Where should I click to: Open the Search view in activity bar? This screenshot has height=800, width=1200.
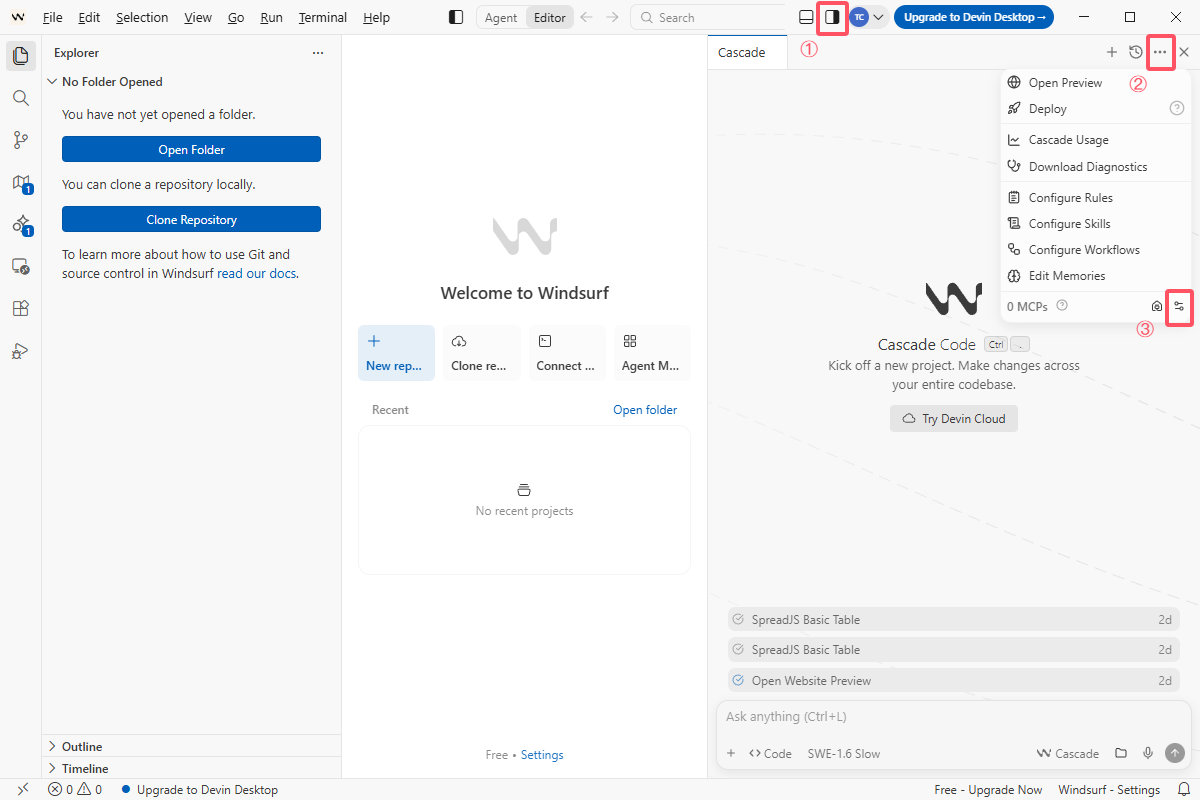coord(20,98)
